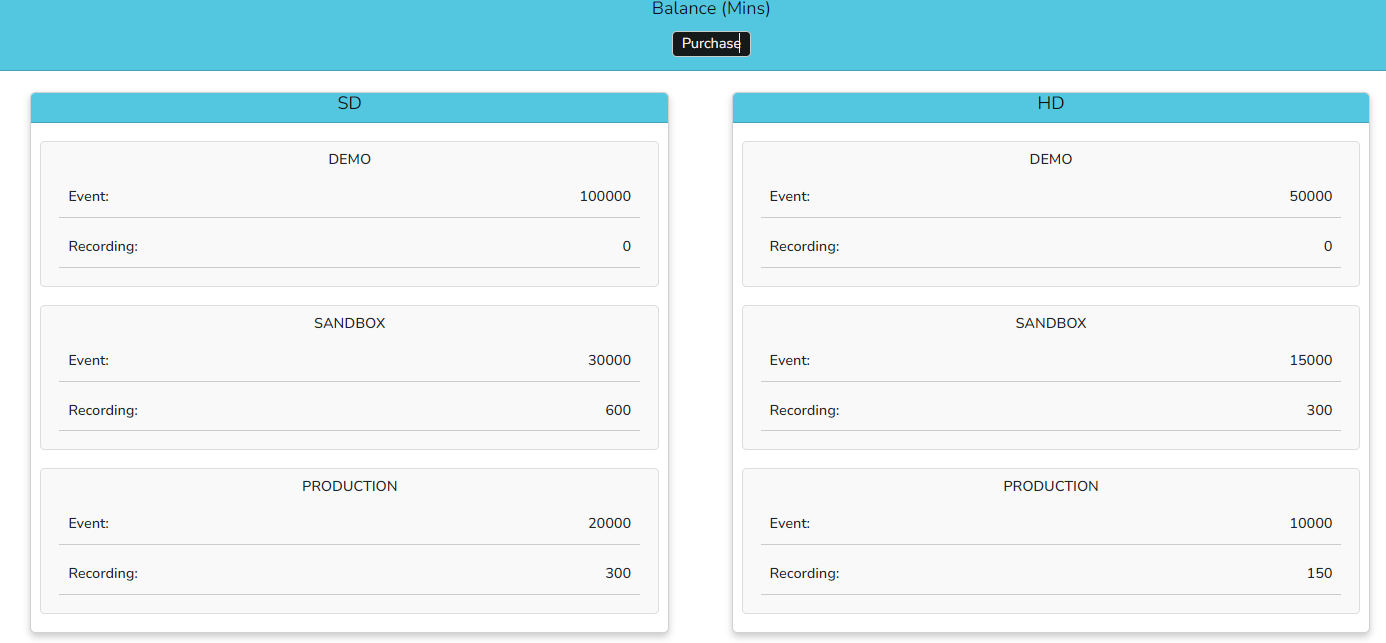Open the SANDBOX section under SD

click(x=349, y=323)
